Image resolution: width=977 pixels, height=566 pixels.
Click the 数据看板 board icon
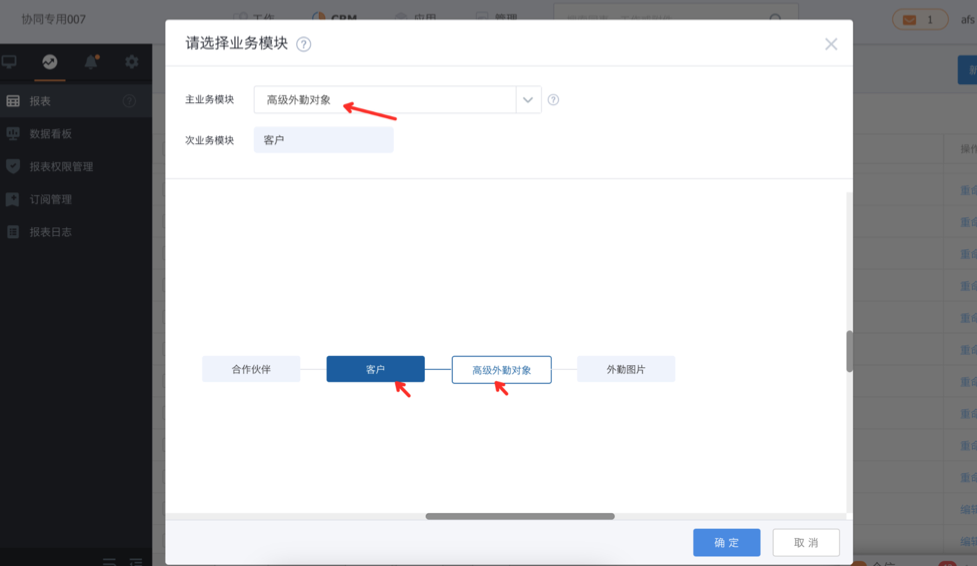(13, 133)
